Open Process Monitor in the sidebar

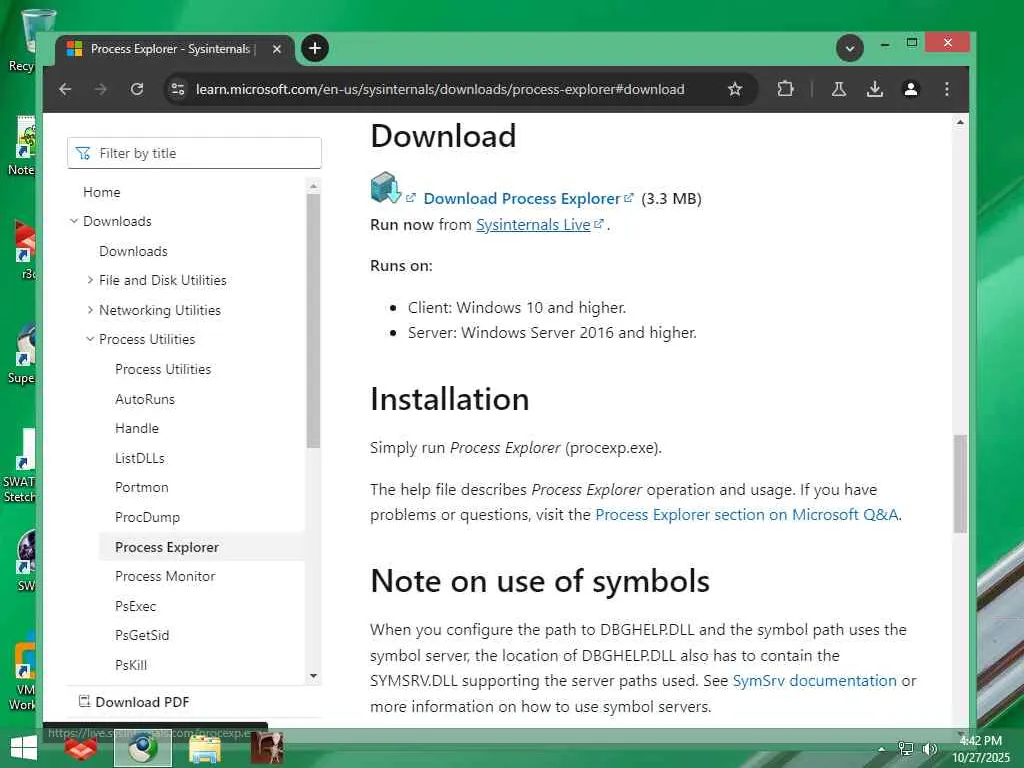click(165, 576)
